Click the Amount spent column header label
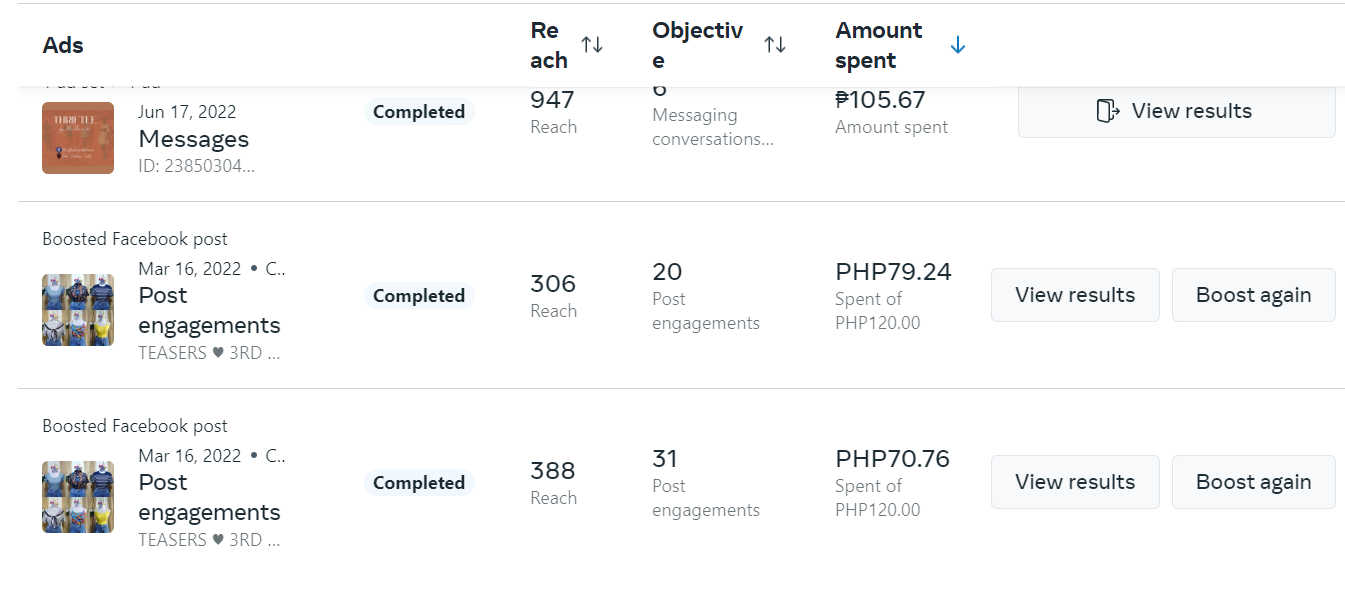The width and height of the screenshot is (1345, 595). point(879,45)
